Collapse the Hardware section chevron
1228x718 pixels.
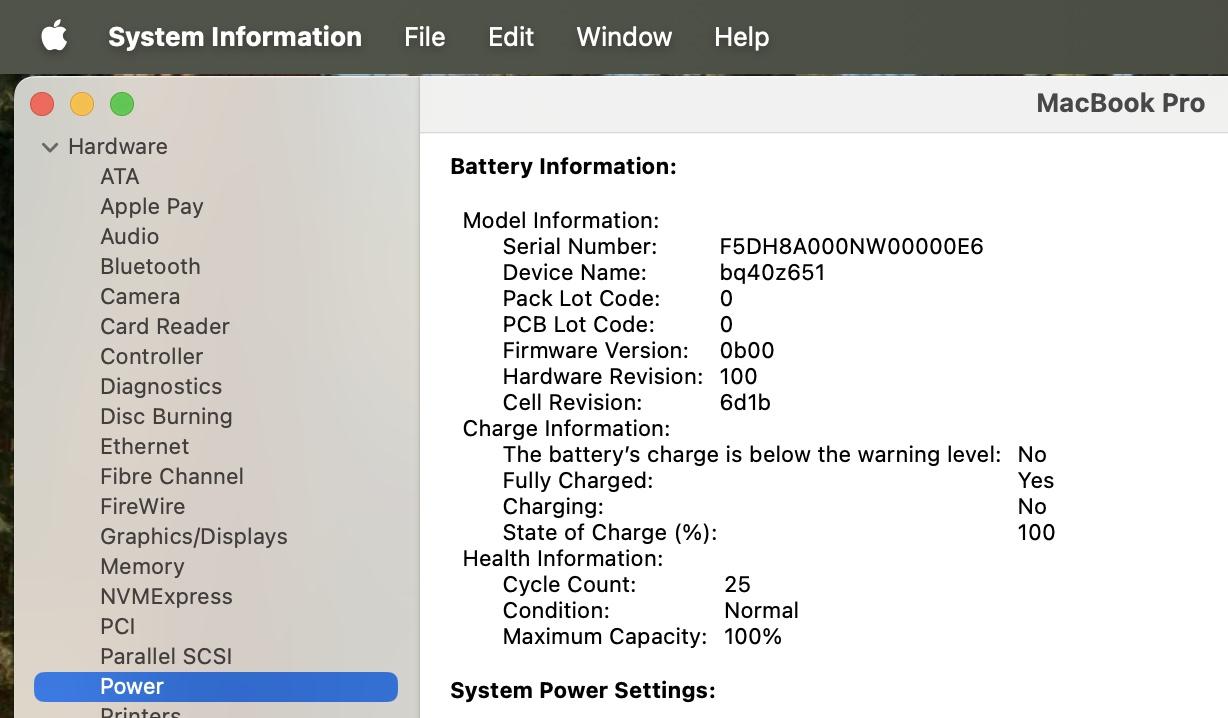click(x=50, y=147)
